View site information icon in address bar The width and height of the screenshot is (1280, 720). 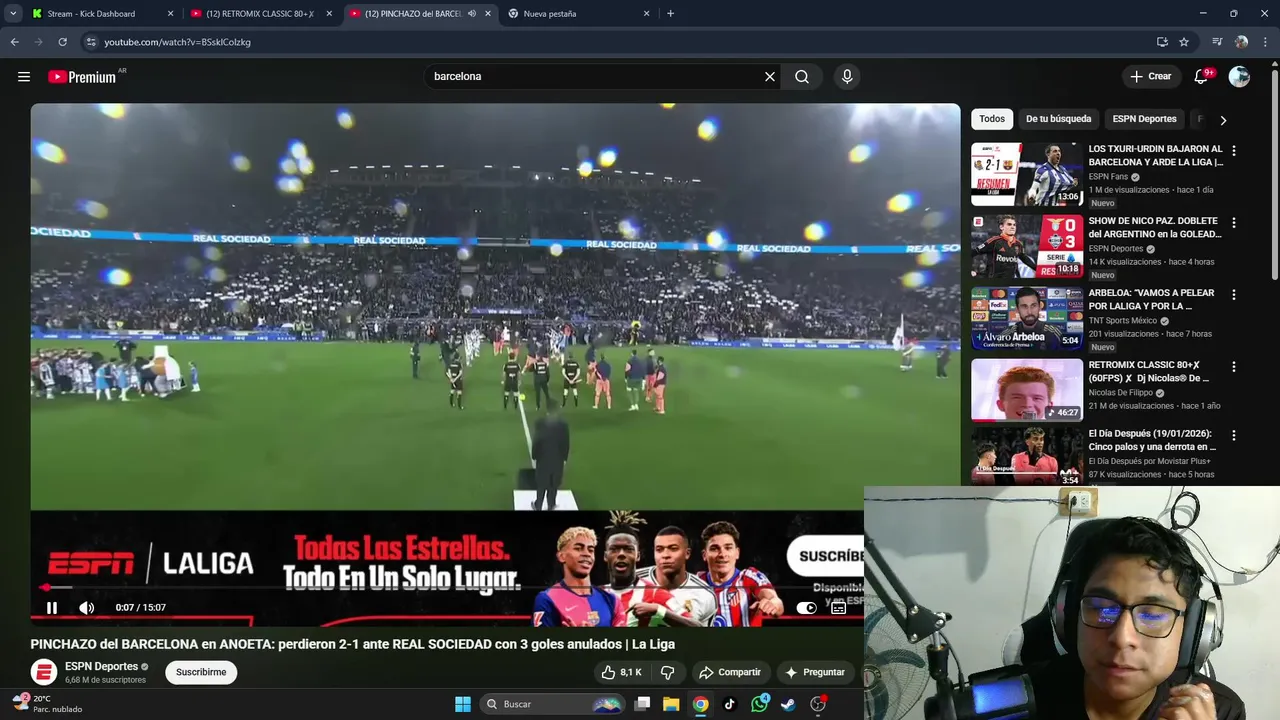(x=90, y=42)
